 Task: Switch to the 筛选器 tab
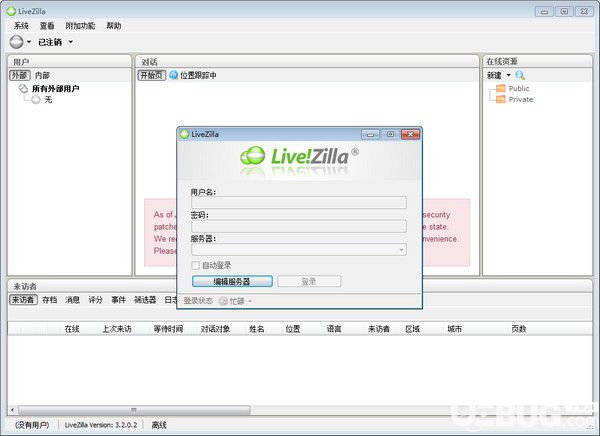click(x=145, y=299)
